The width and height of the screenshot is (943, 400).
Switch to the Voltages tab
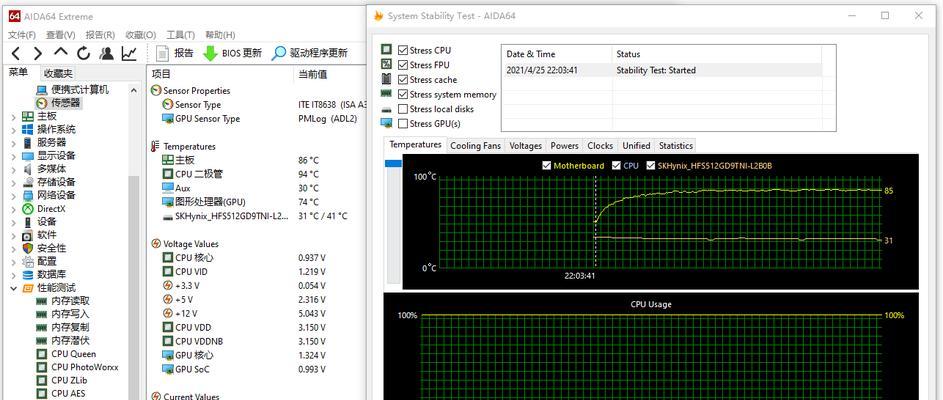526,146
